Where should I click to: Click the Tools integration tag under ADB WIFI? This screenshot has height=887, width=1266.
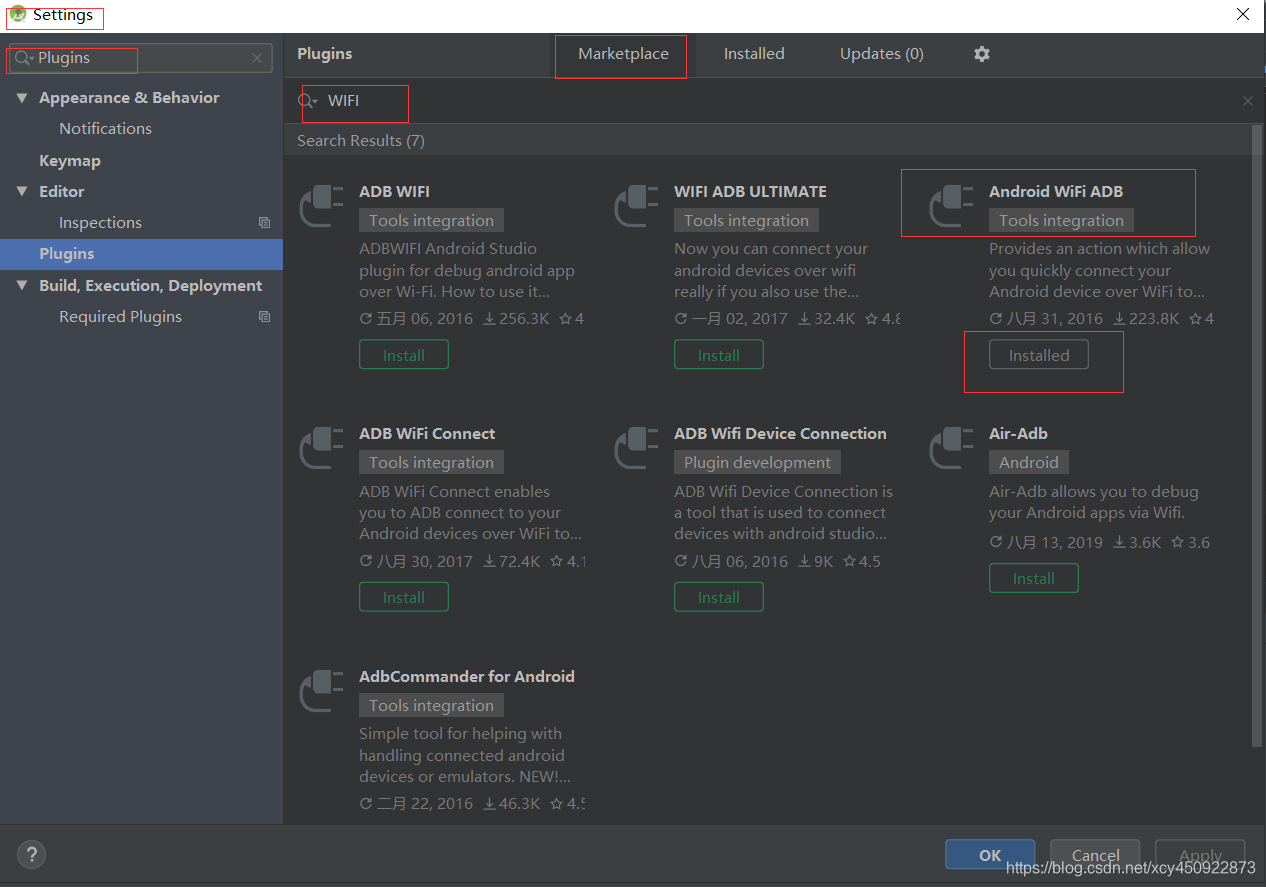pos(432,221)
